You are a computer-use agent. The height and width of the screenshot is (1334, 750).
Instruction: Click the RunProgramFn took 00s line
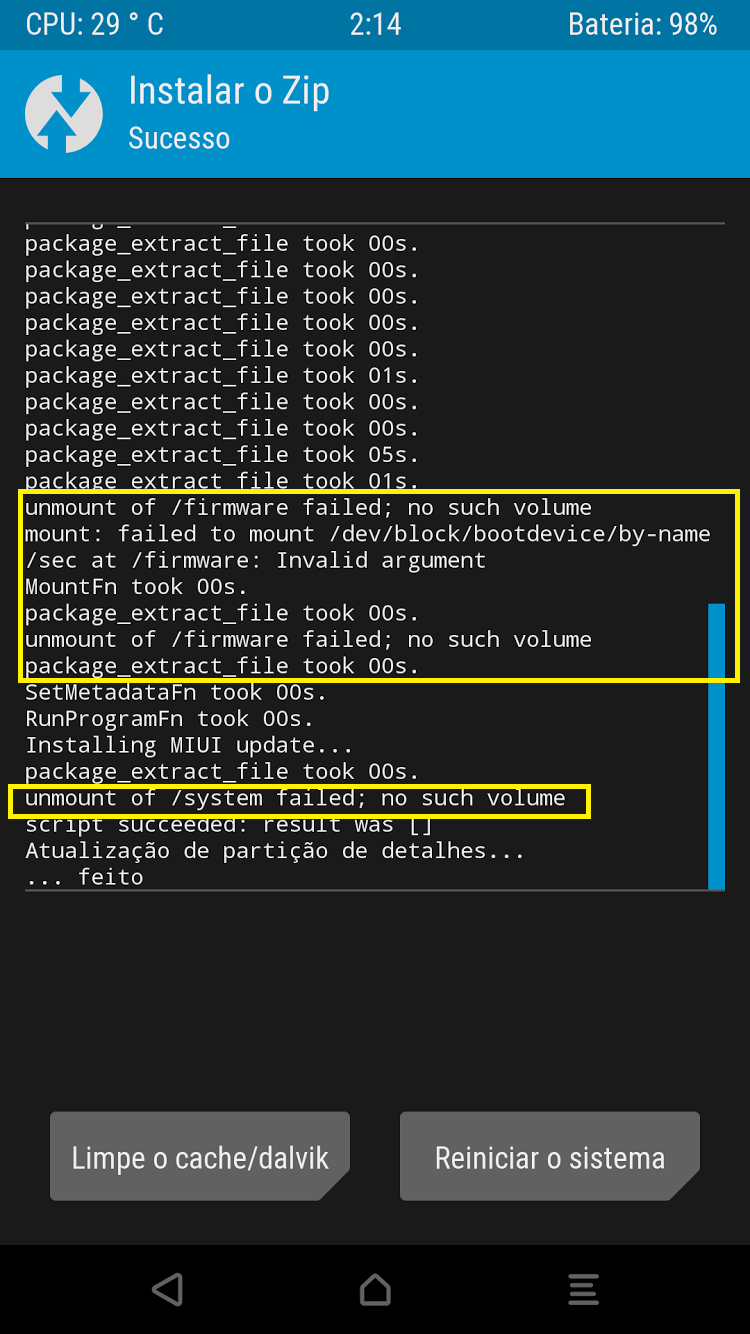(x=169, y=718)
